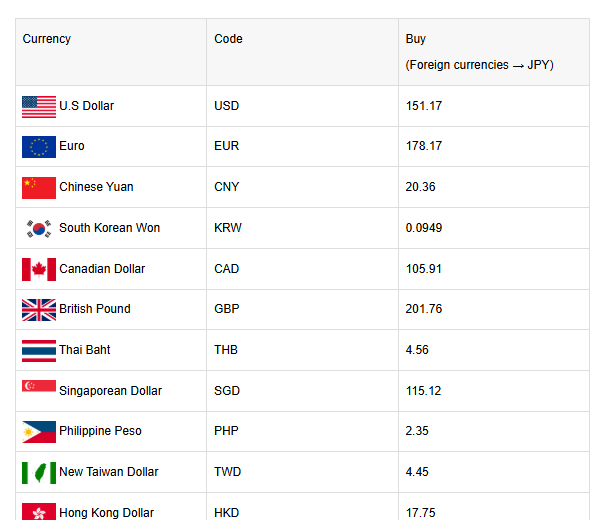Click the Currency column header
Screen dimensions: 614x520
click(47, 39)
